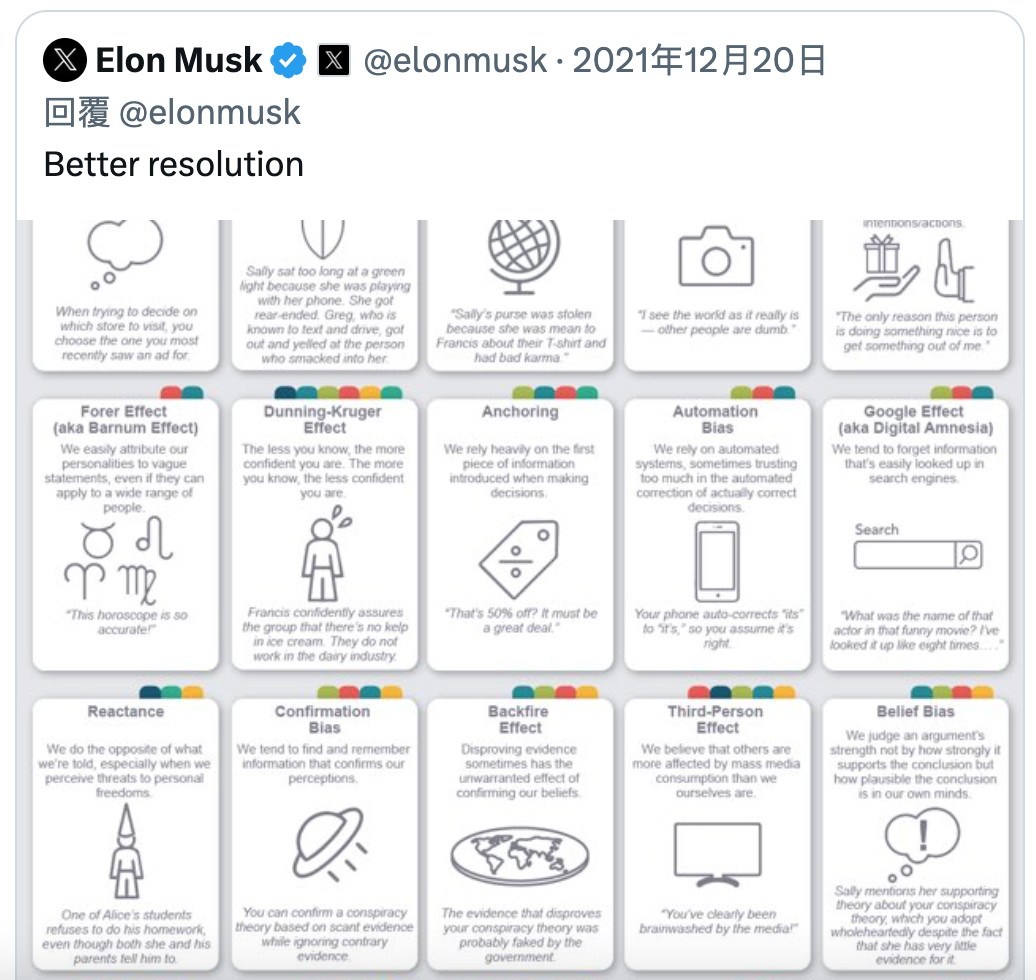Click the price tag icon under Anchoring
This screenshot has height=980, width=1036.
[x=519, y=559]
